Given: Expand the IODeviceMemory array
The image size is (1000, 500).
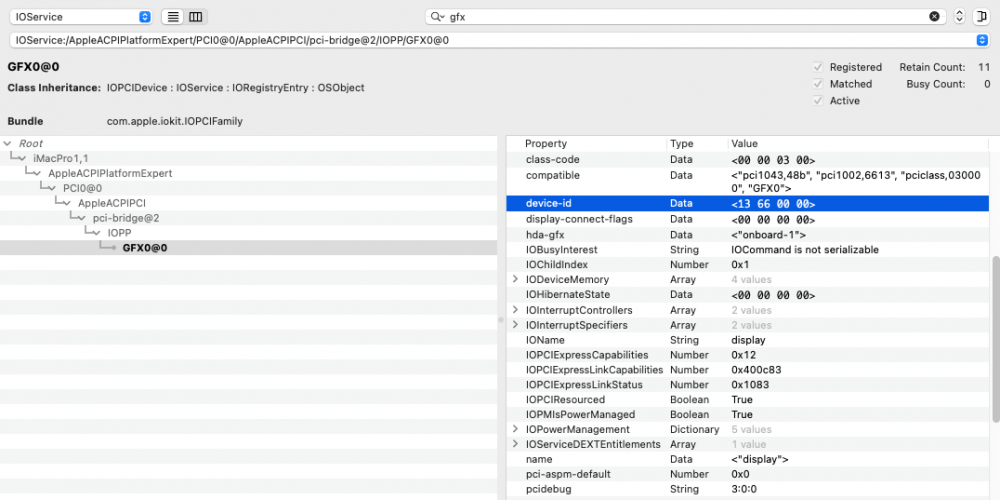Looking at the screenshot, I should click(x=516, y=279).
